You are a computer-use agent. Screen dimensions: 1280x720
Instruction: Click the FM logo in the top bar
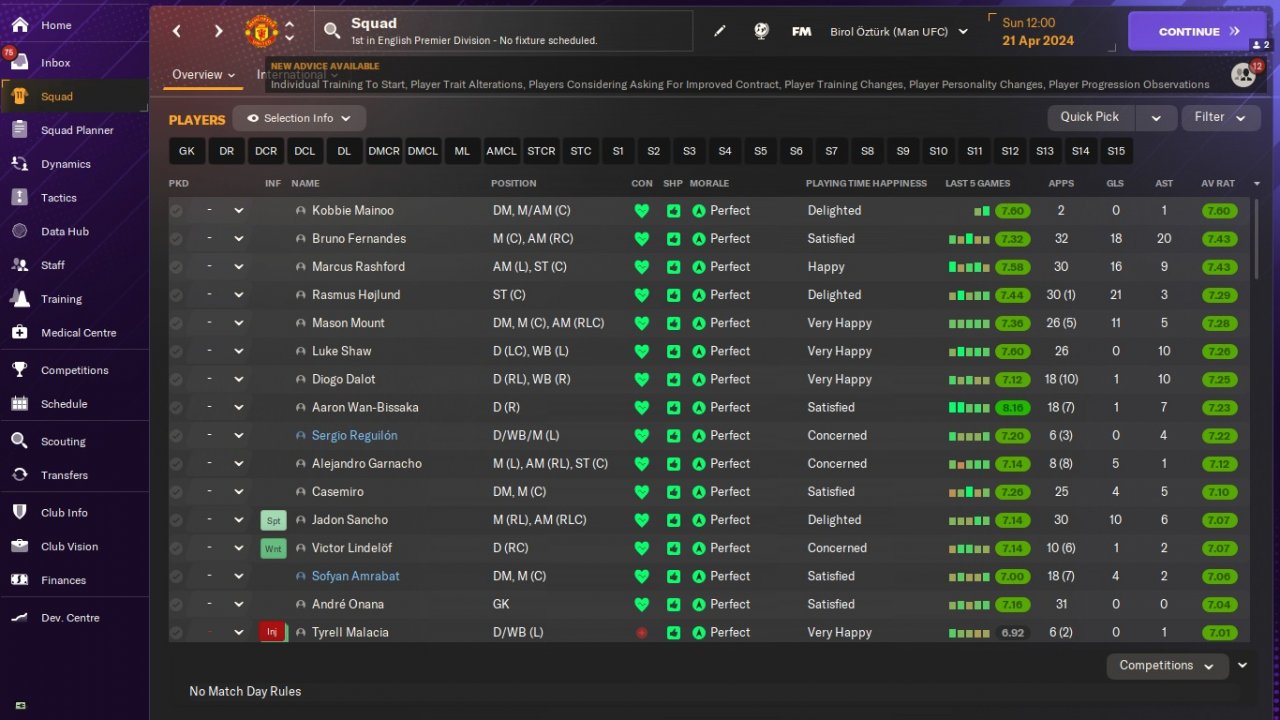(x=801, y=31)
